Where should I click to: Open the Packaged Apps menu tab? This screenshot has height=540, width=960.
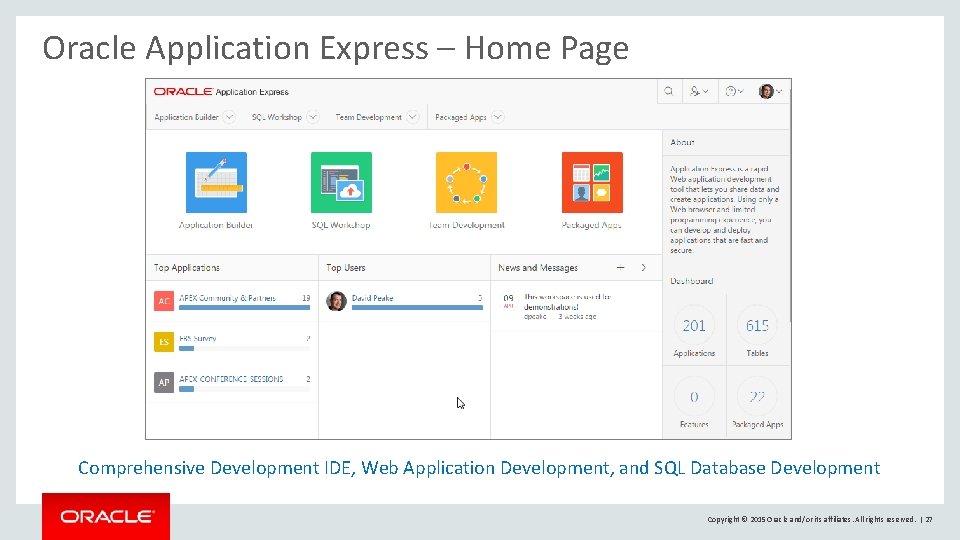pyautogui.click(x=461, y=117)
